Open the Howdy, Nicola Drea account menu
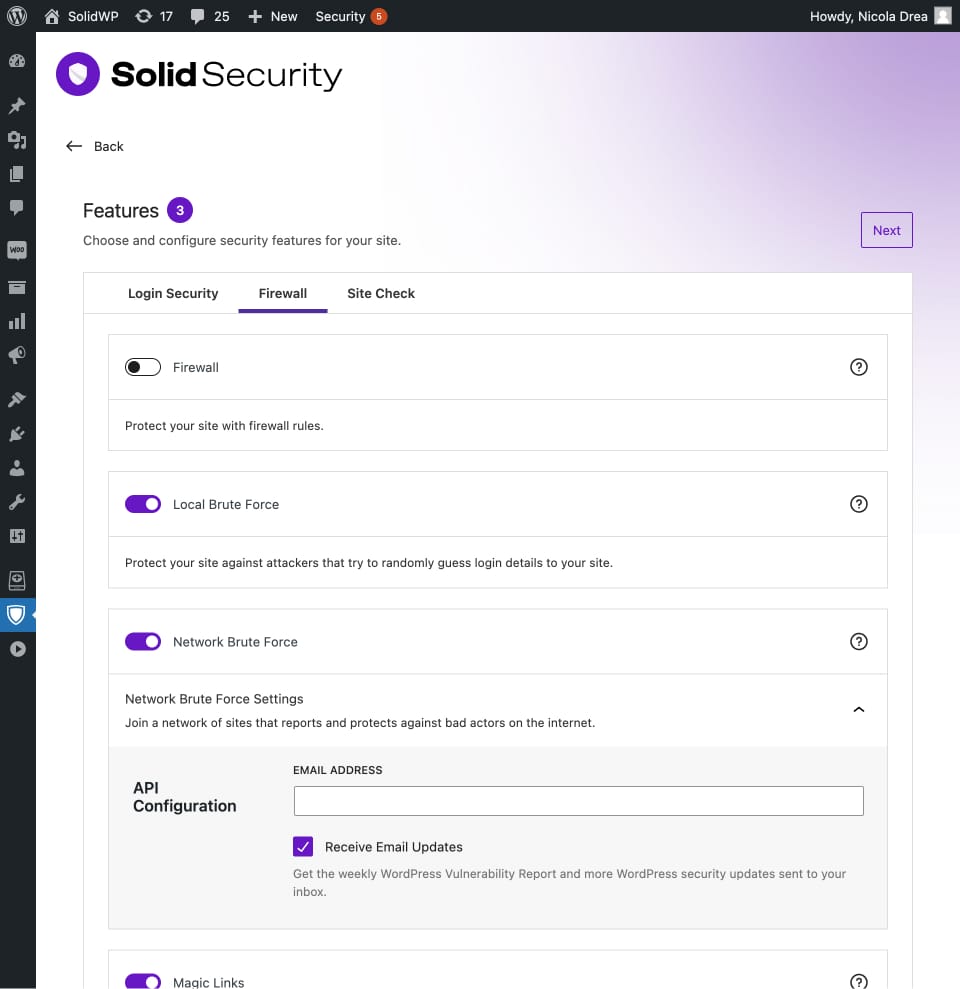 [x=881, y=16]
